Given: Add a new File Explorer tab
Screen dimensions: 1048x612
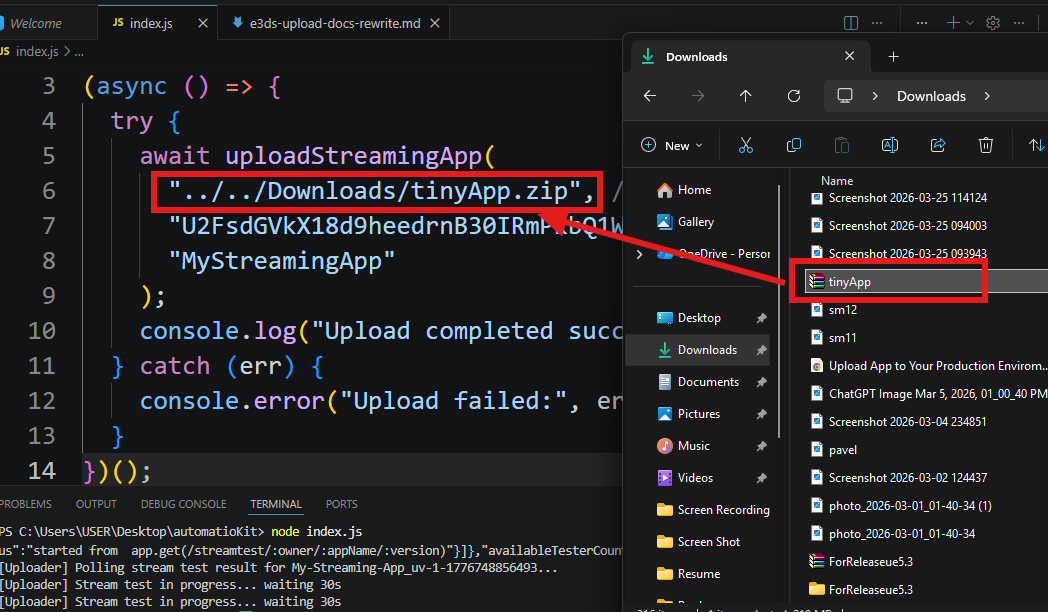Looking at the screenshot, I should click(x=894, y=57).
